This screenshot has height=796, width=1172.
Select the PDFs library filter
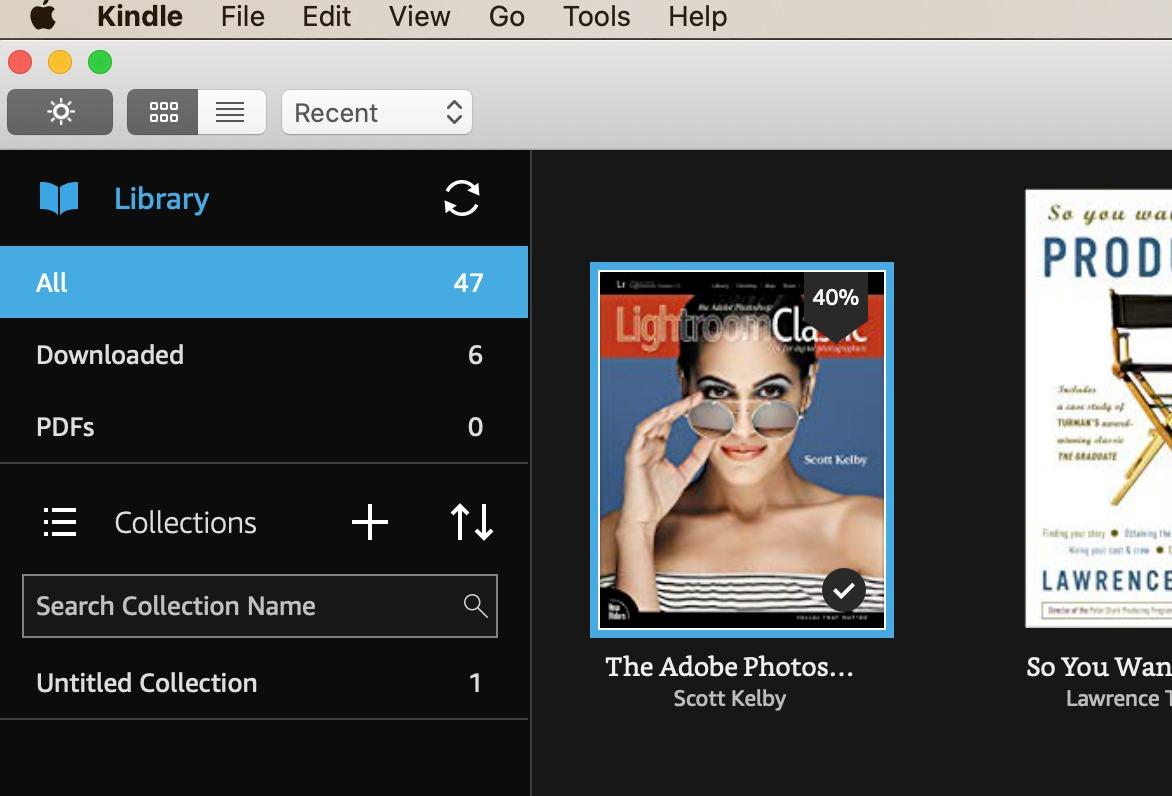click(x=264, y=426)
